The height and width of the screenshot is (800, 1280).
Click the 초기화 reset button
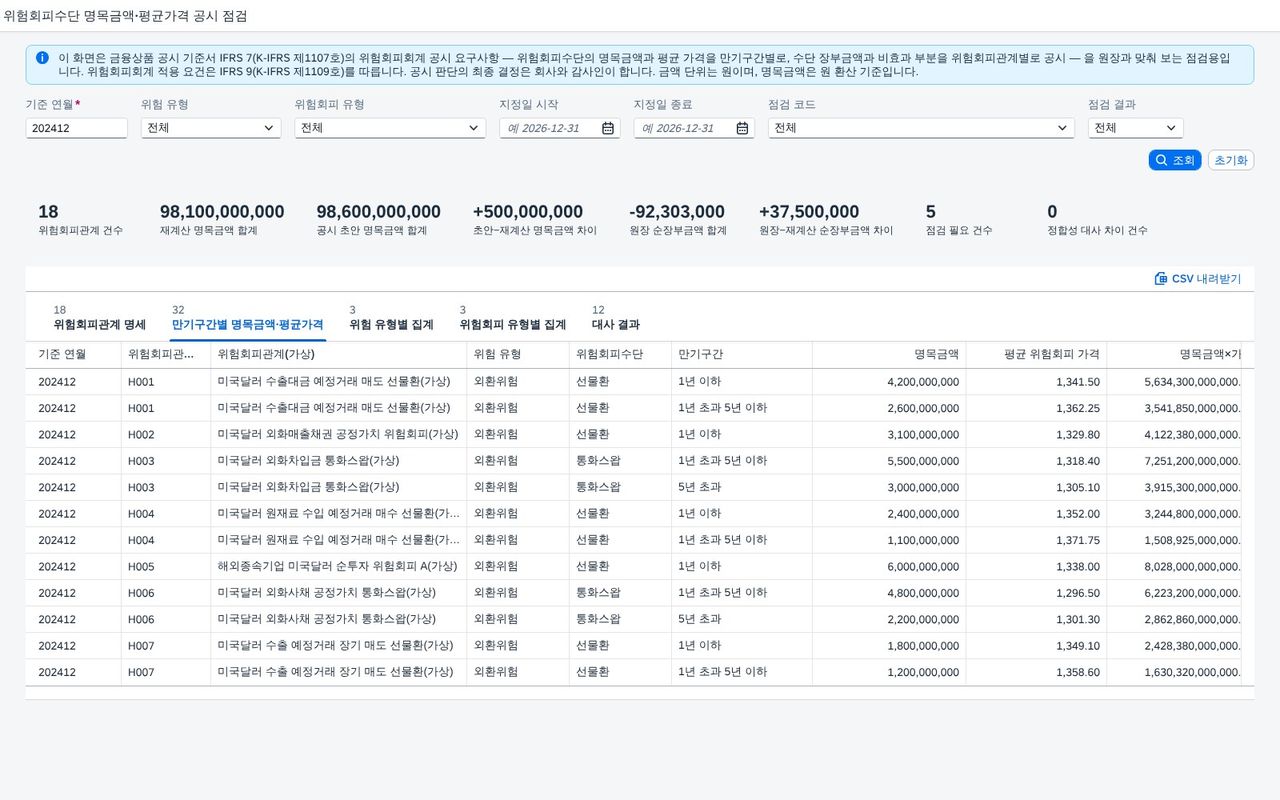click(x=1231, y=160)
